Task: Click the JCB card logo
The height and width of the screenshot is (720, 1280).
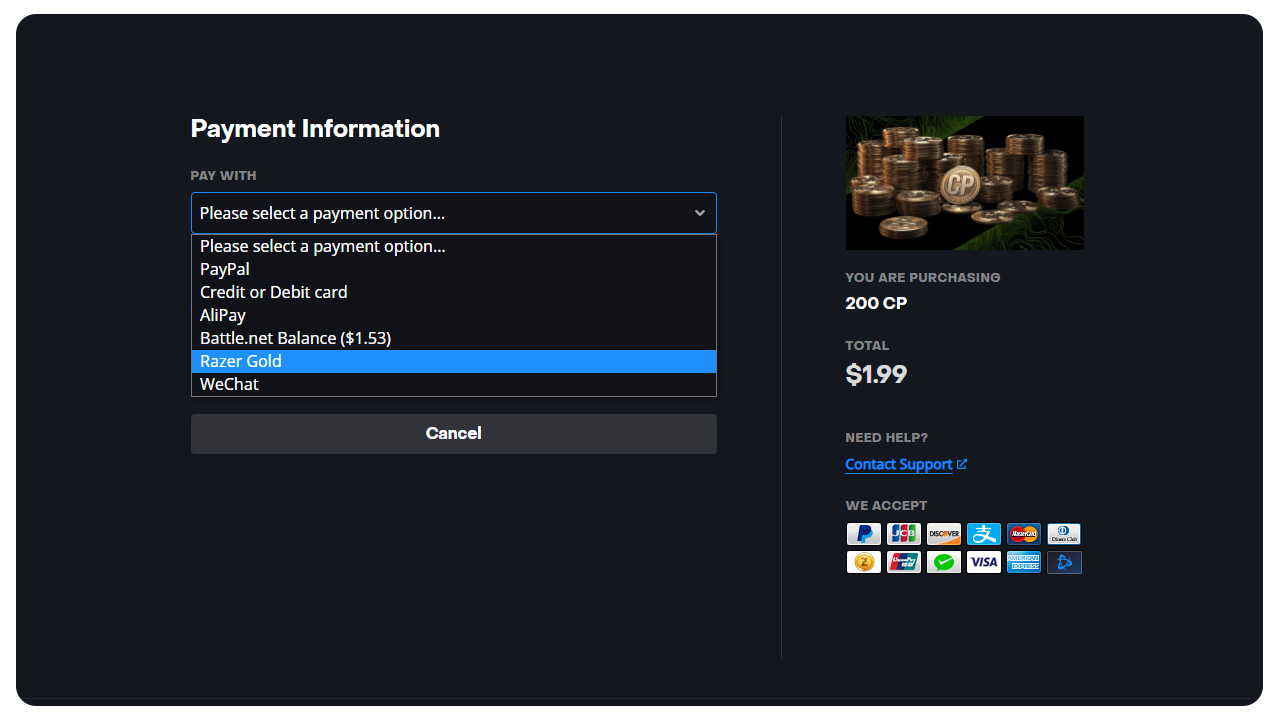Action: point(904,534)
